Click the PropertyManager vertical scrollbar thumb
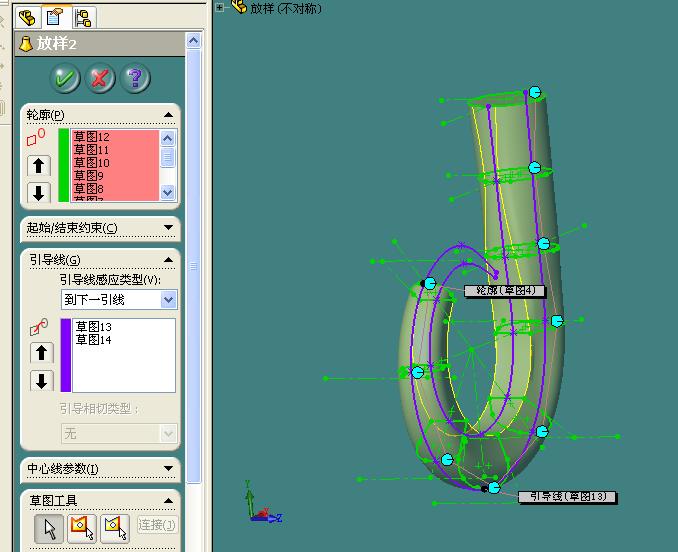The image size is (678, 552). click(x=193, y=266)
